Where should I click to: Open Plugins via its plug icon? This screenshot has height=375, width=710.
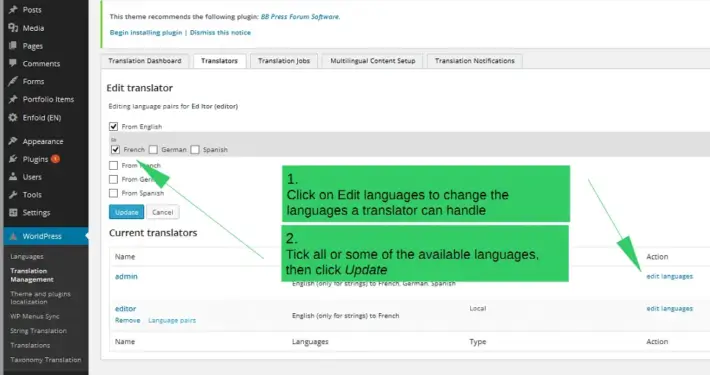point(13,159)
